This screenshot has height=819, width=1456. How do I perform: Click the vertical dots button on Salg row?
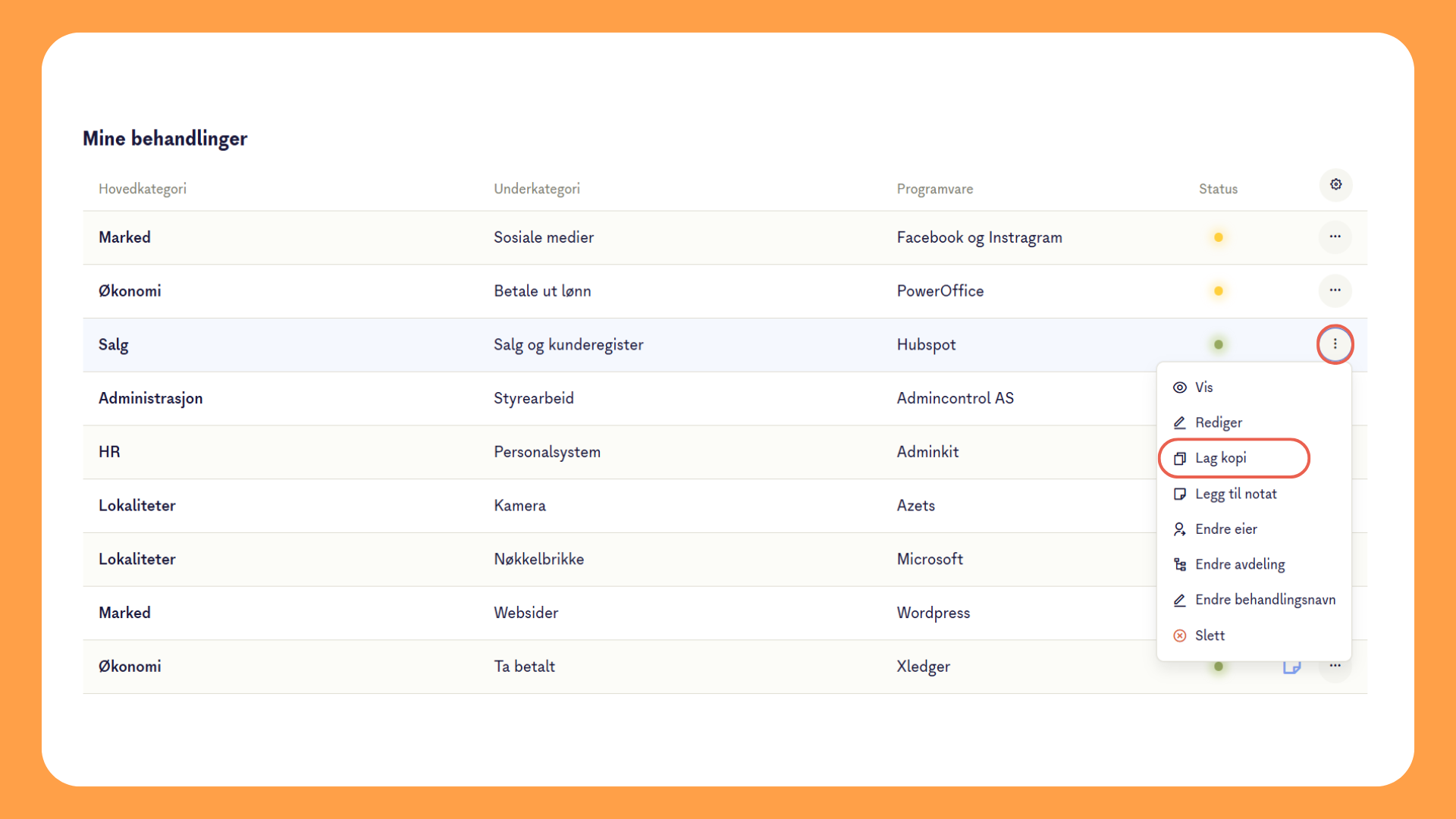pos(1335,344)
